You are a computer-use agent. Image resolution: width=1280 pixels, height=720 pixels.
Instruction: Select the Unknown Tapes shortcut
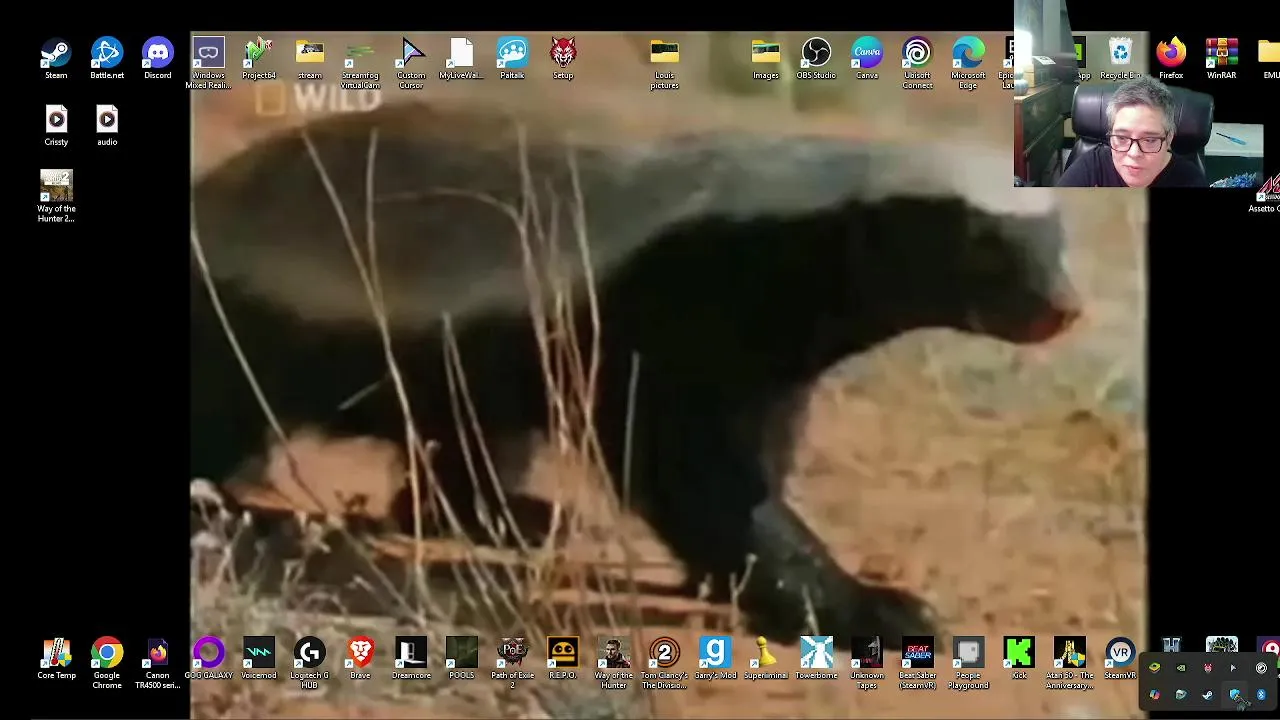click(867, 662)
